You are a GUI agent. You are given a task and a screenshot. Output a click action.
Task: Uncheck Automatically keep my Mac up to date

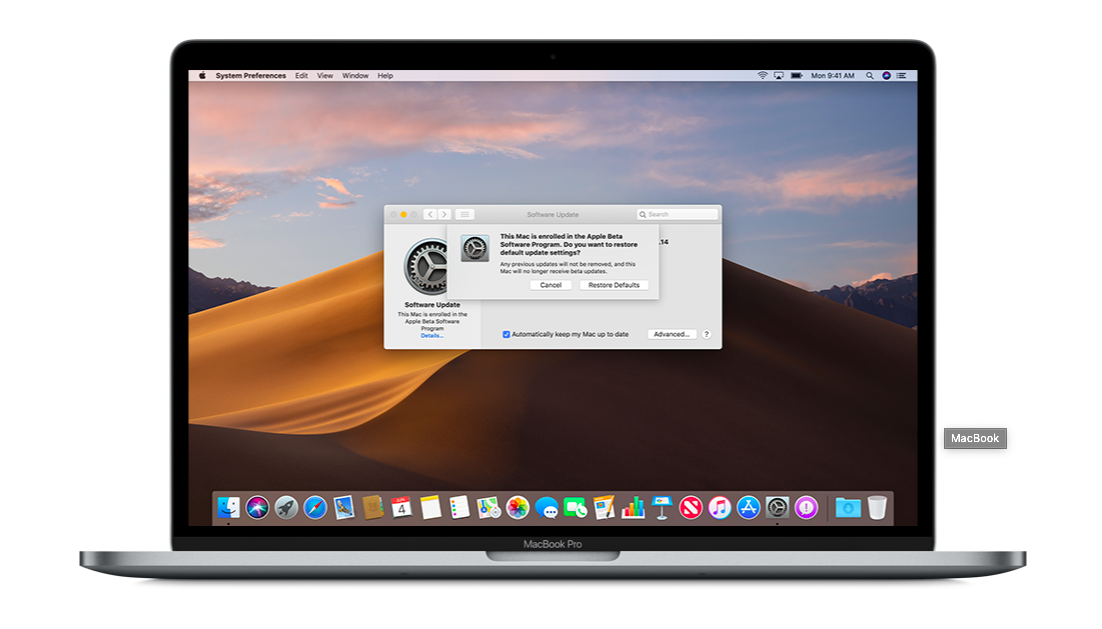tap(506, 335)
